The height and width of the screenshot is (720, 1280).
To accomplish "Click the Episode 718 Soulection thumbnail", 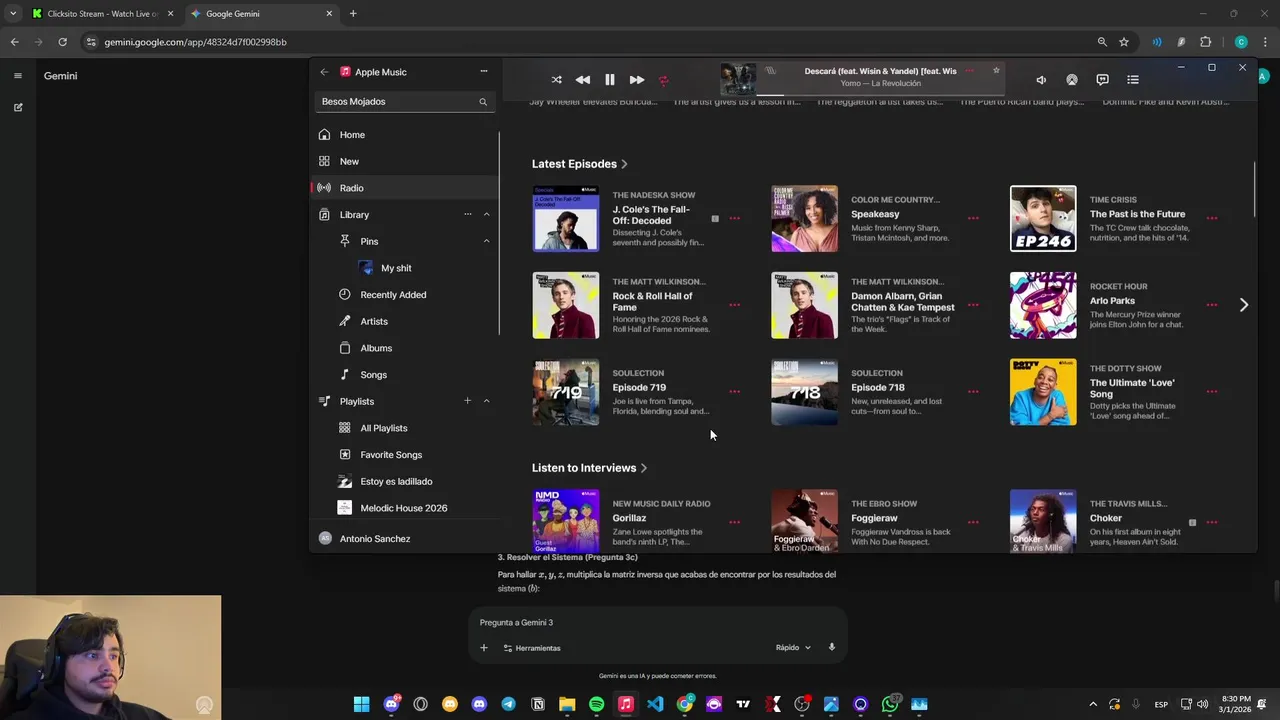I will [804, 392].
